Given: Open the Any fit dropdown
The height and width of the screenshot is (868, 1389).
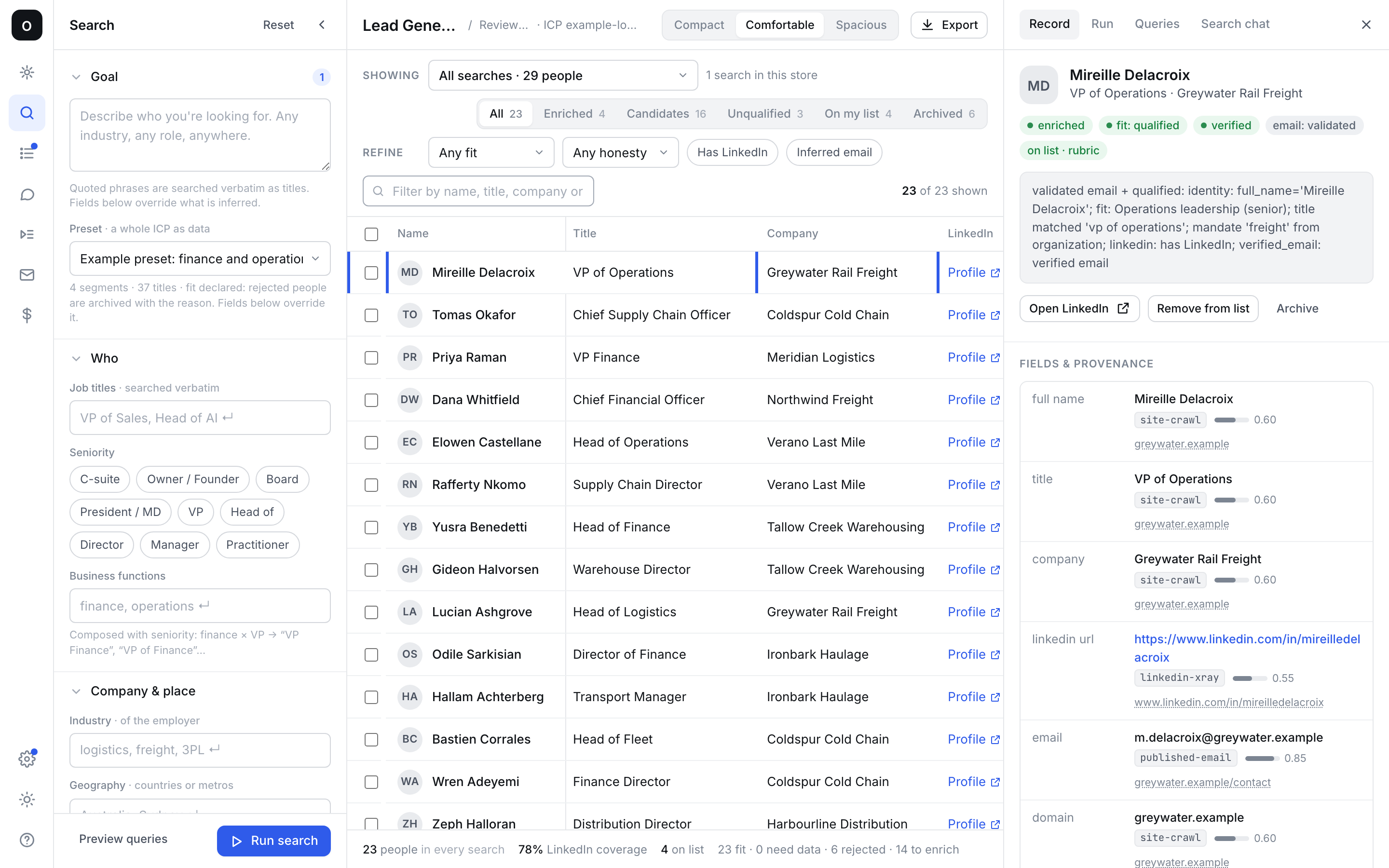Looking at the screenshot, I should click(491, 152).
